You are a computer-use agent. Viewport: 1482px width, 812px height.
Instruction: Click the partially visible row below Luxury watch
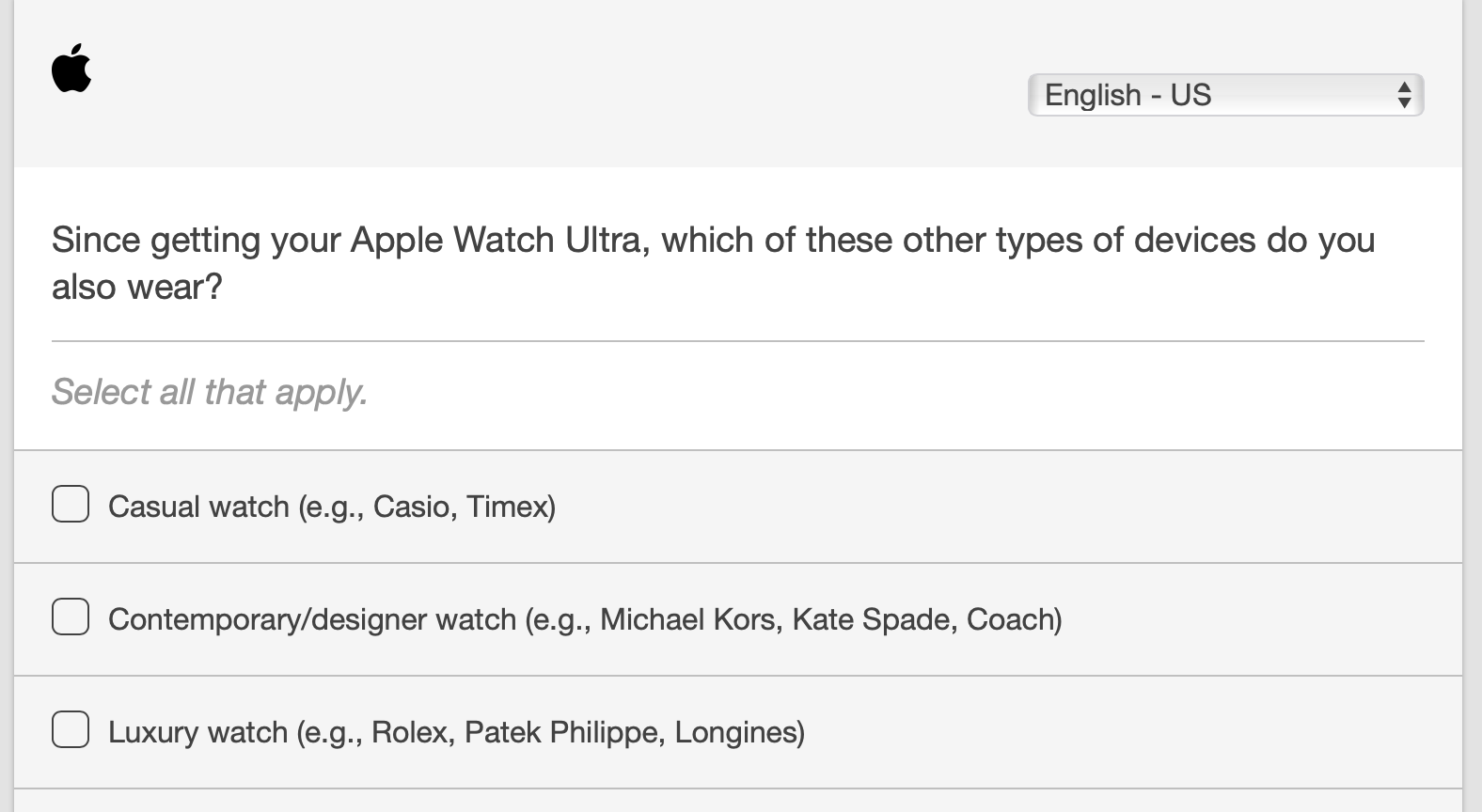pyautogui.click(x=737, y=802)
